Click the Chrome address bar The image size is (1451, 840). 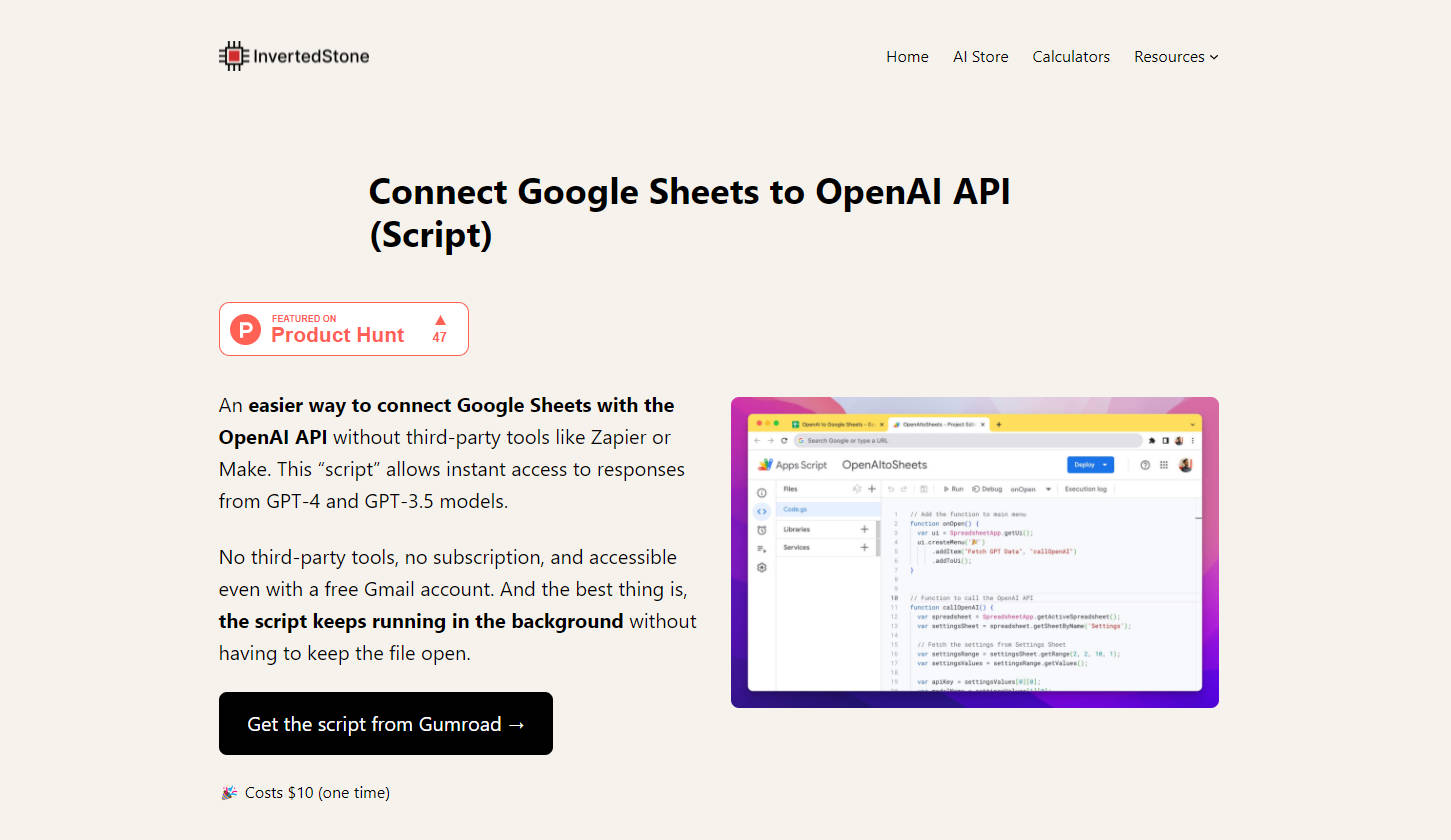click(969, 440)
